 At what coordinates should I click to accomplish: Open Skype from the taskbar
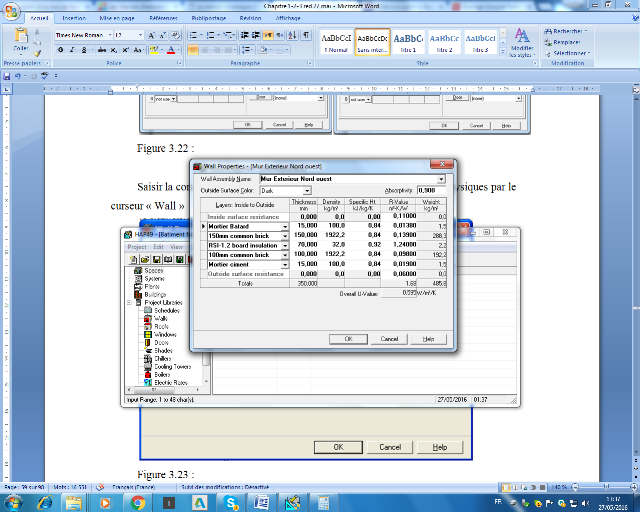click(x=232, y=502)
